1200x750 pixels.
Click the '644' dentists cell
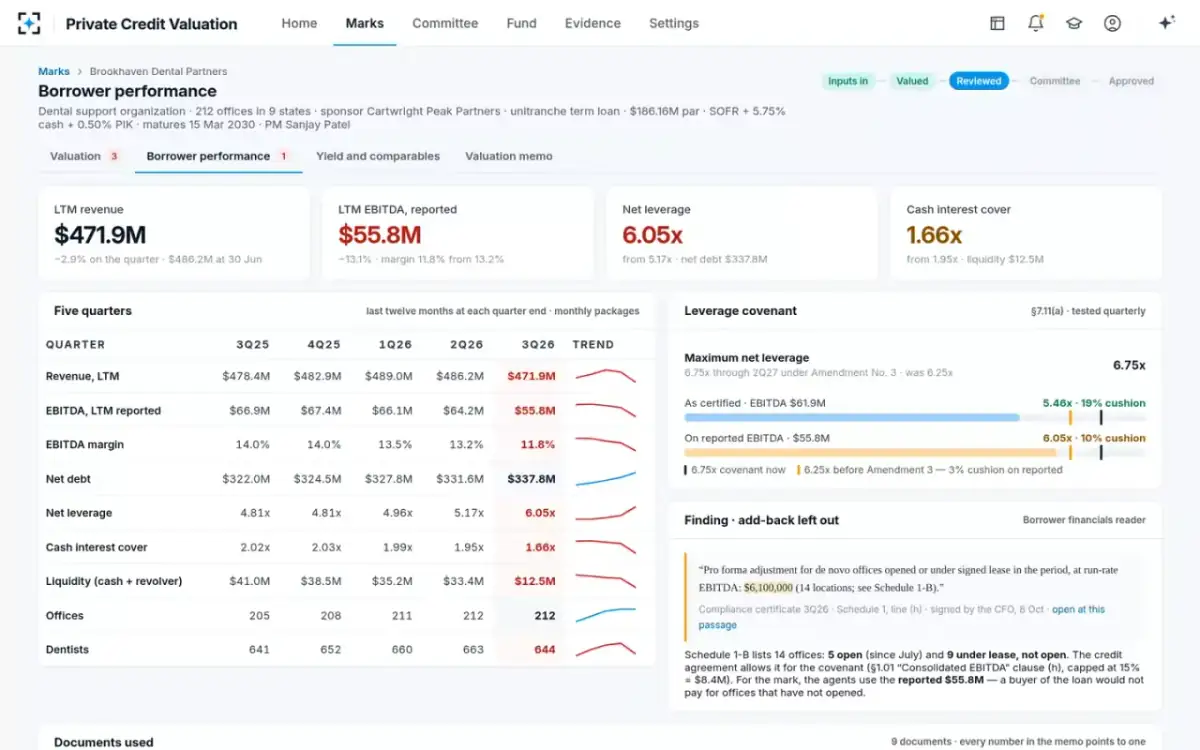pyautogui.click(x=545, y=649)
